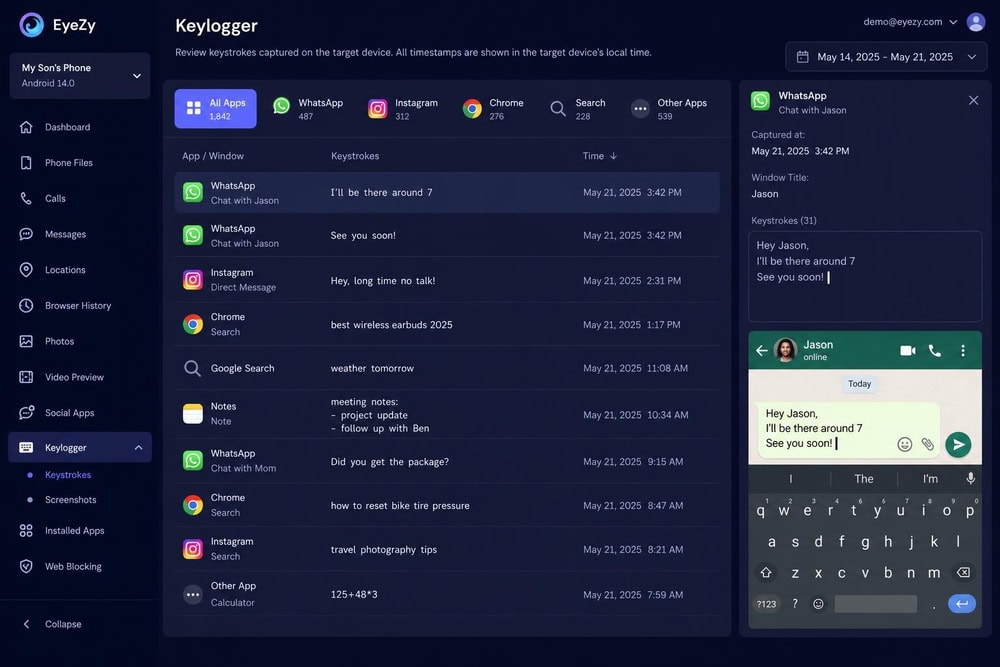The width and height of the screenshot is (1000, 667).
Task: Switch to Other Apps tab
Action: click(x=669, y=108)
